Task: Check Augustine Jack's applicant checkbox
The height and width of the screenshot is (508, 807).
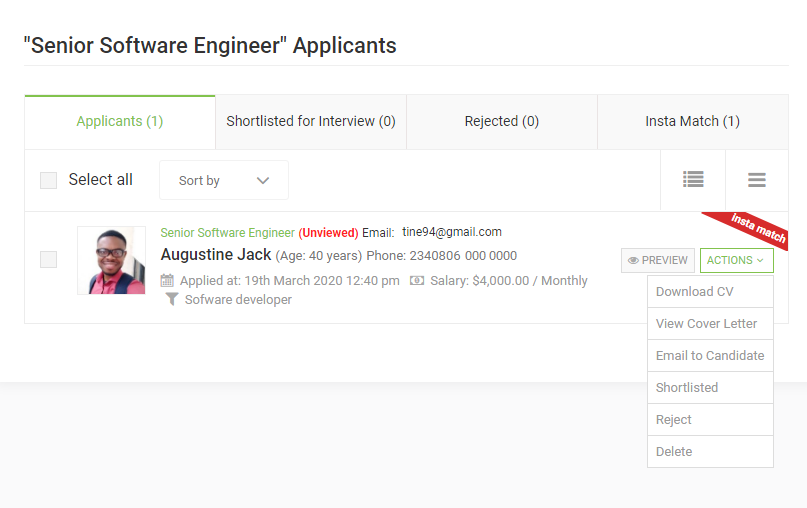Action: coord(48,260)
